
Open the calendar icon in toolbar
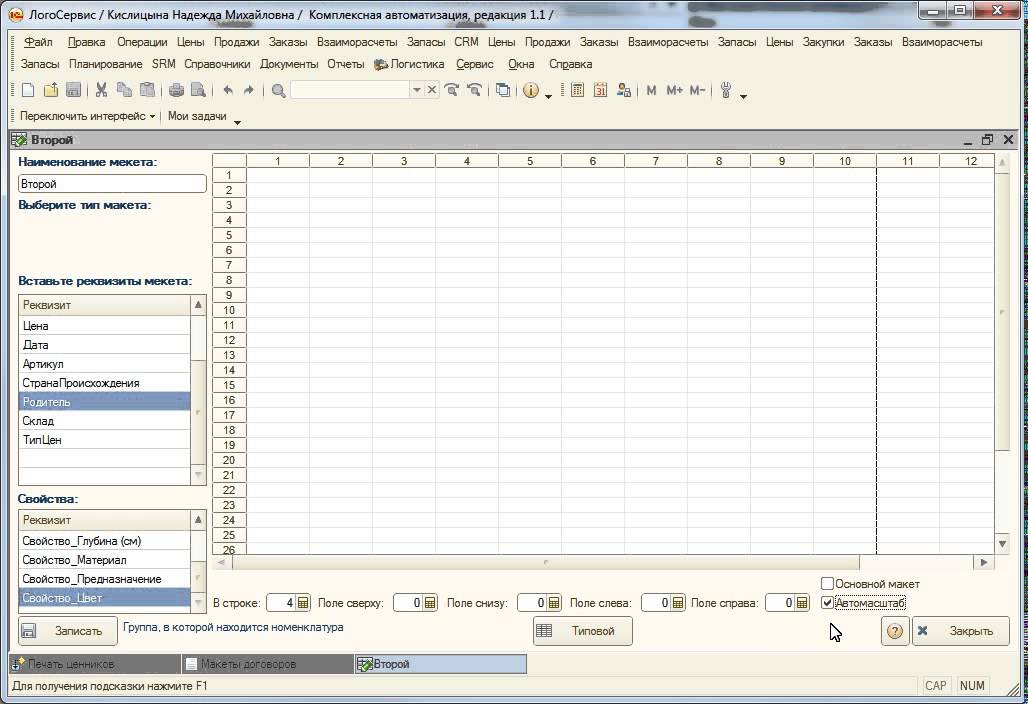601,90
